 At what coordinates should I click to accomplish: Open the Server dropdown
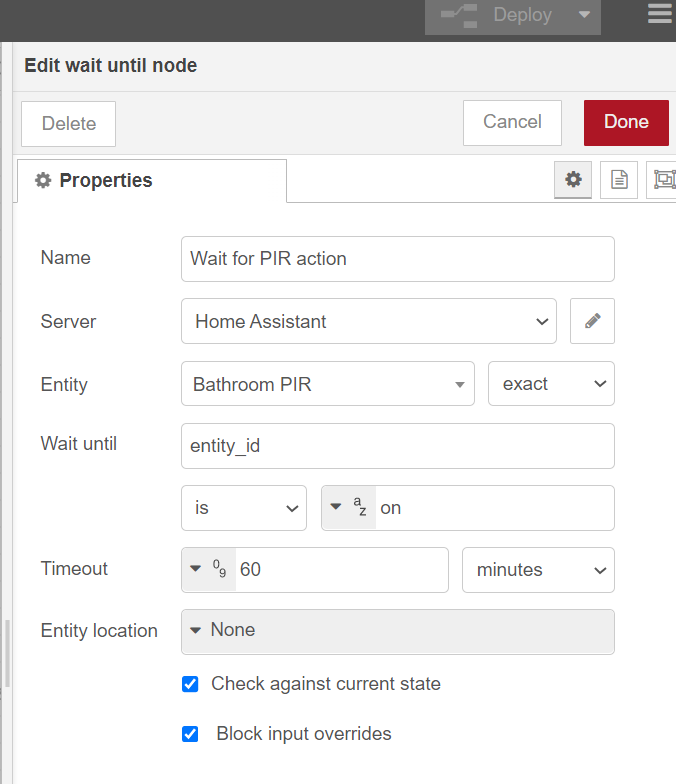(x=368, y=321)
